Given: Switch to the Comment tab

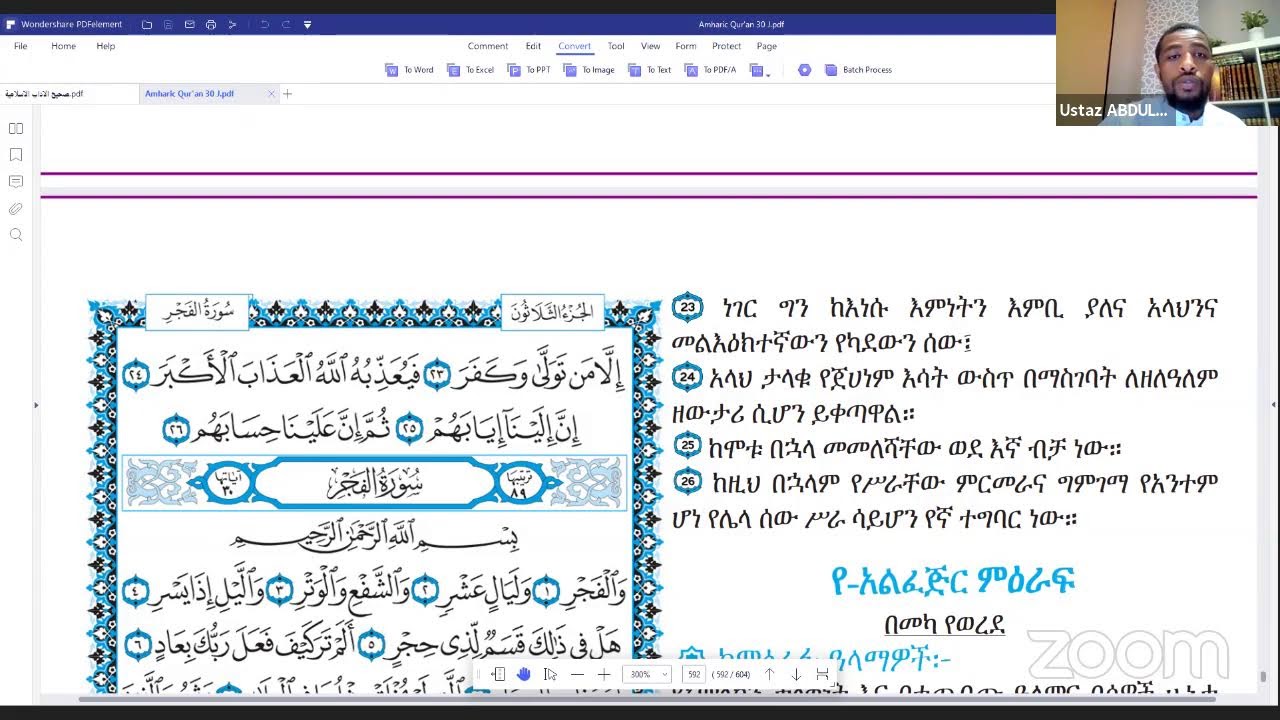Looking at the screenshot, I should 488,46.
